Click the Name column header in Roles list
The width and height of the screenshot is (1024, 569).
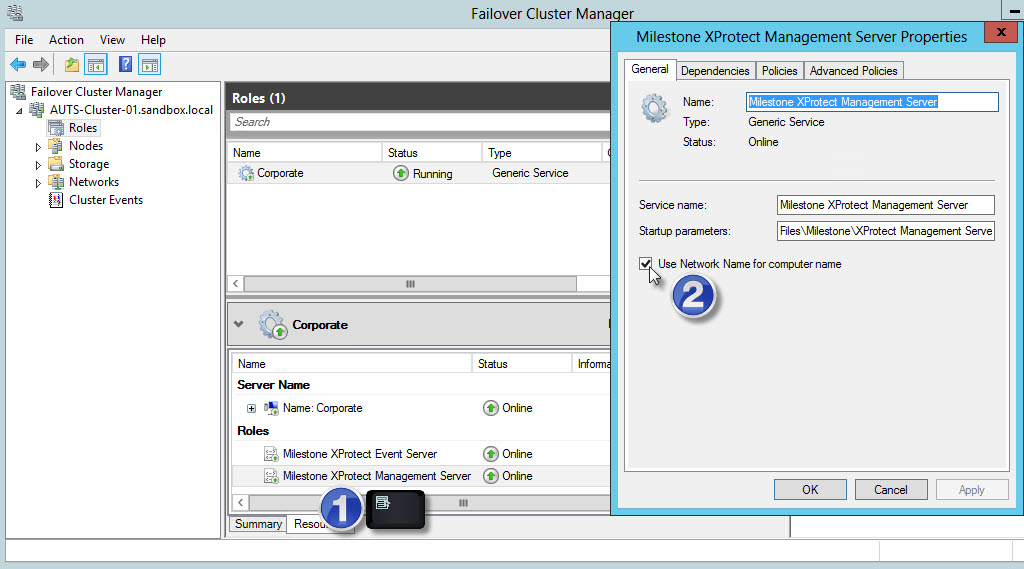point(304,152)
